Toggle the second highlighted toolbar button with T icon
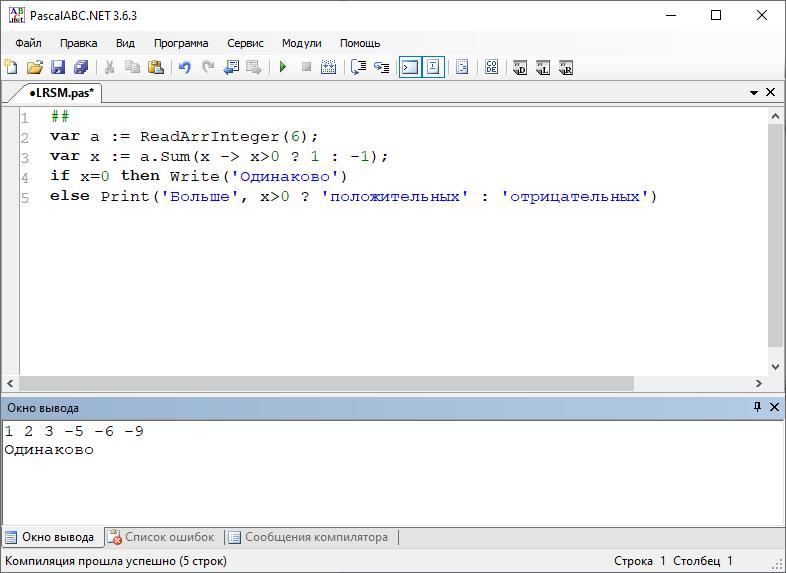This screenshot has height=573, width=786. click(x=433, y=67)
